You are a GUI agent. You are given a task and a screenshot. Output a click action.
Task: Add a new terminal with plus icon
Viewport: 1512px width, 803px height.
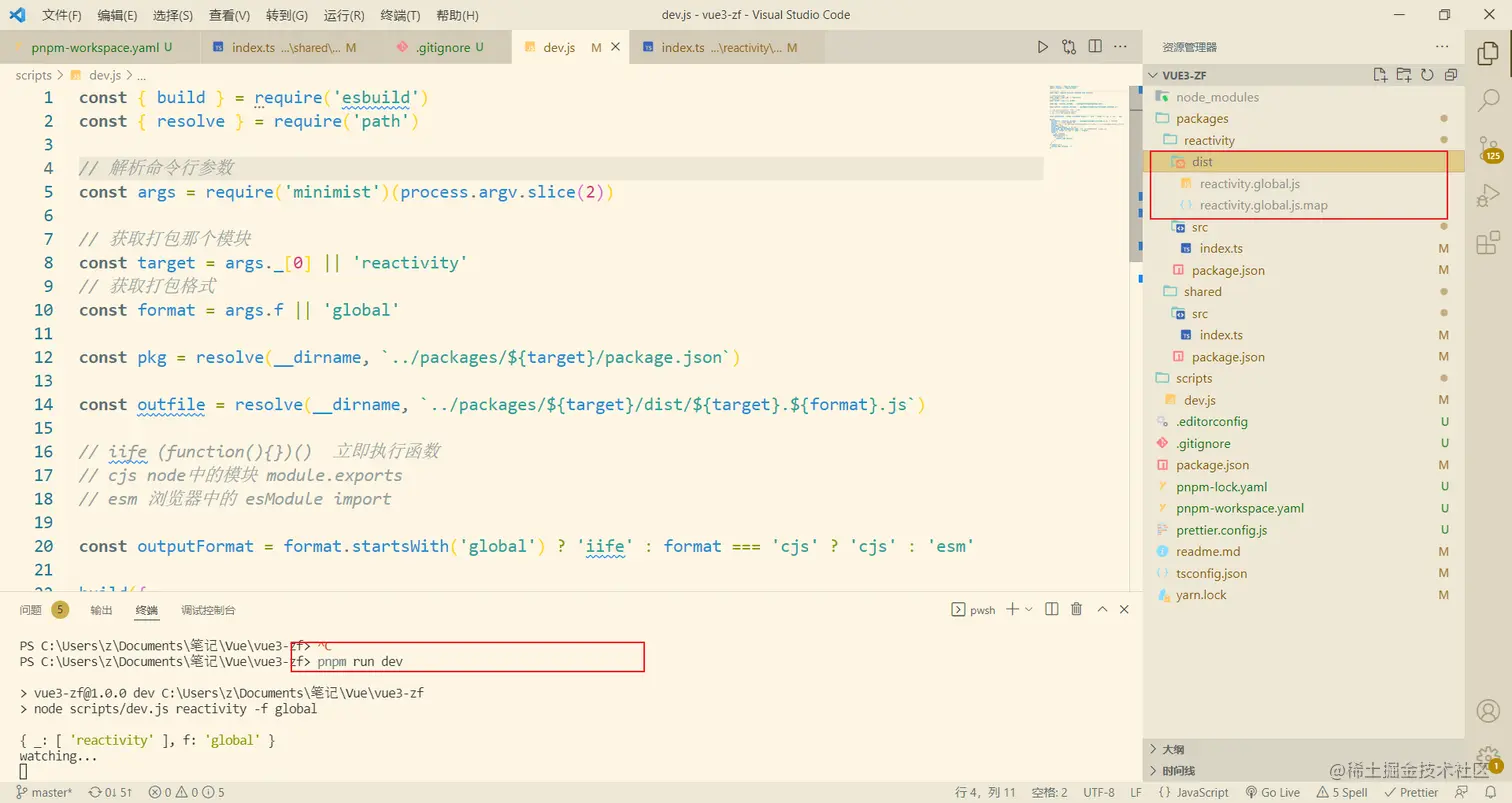[1012, 609]
